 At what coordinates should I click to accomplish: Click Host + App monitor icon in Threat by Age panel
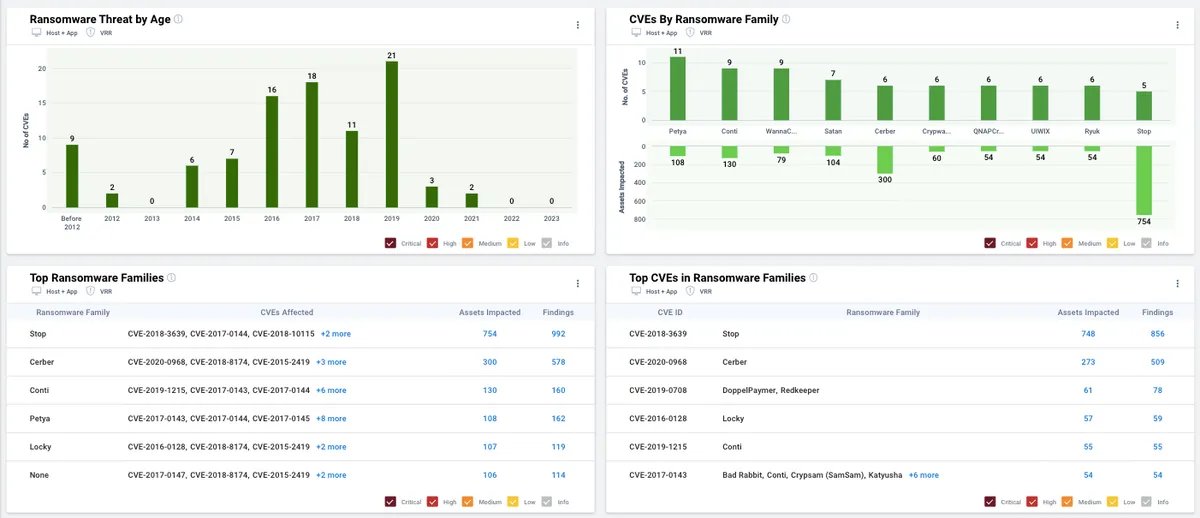click(x=36, y=33)
